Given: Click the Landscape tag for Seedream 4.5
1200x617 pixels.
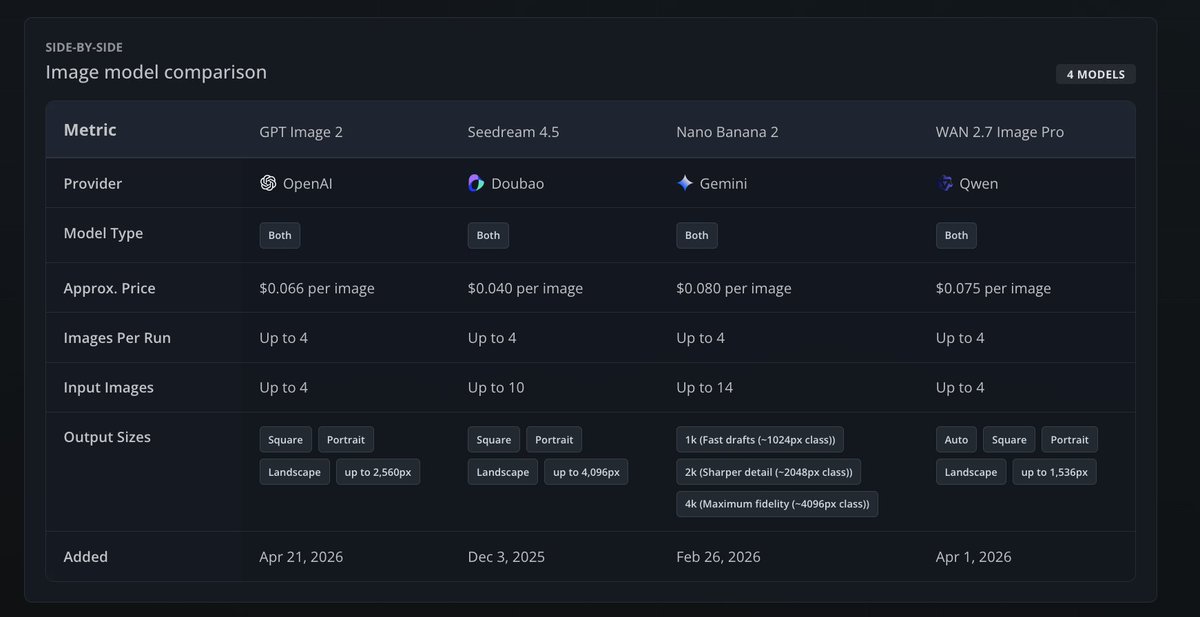Looking at the screenshot, I should click(502, 472).
